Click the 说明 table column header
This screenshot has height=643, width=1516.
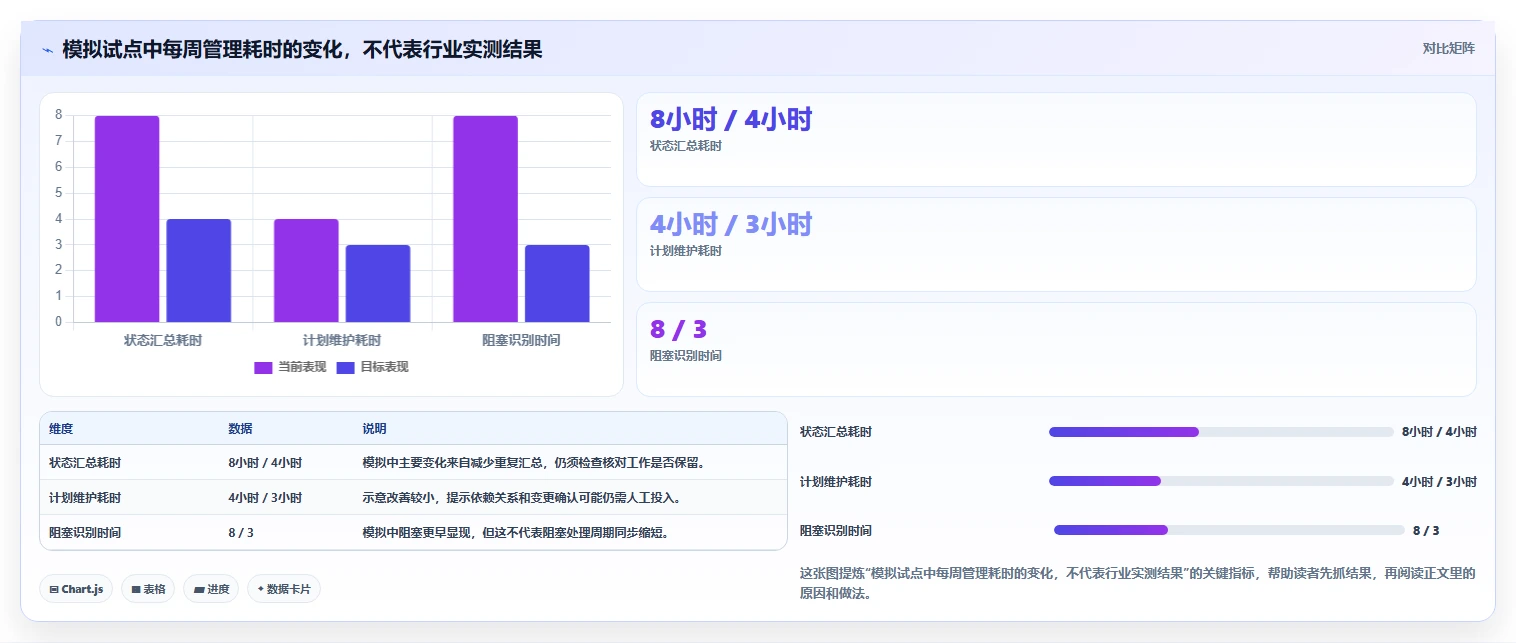point(374,429)
